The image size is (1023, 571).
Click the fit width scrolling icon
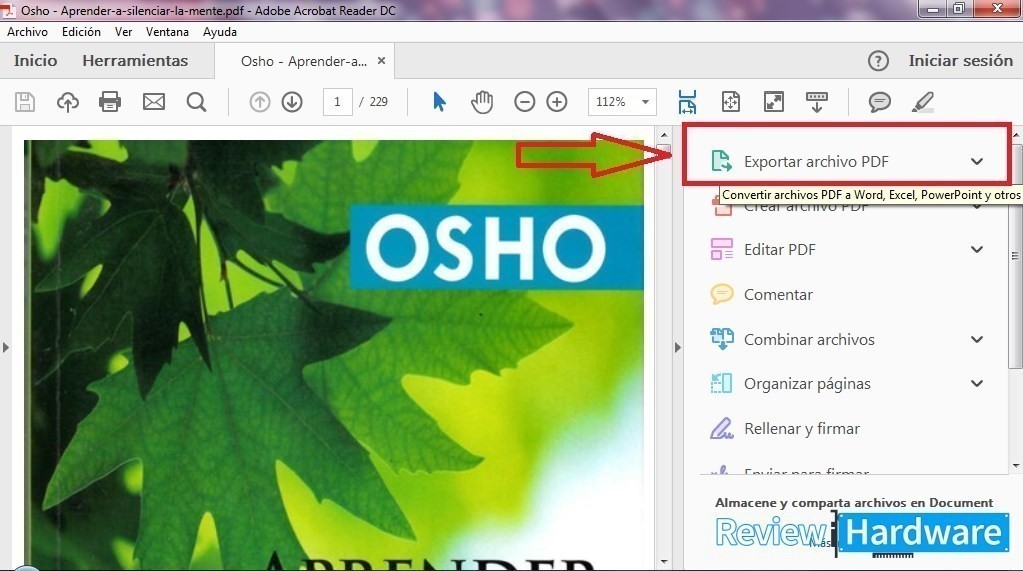[x=687, y=102]
